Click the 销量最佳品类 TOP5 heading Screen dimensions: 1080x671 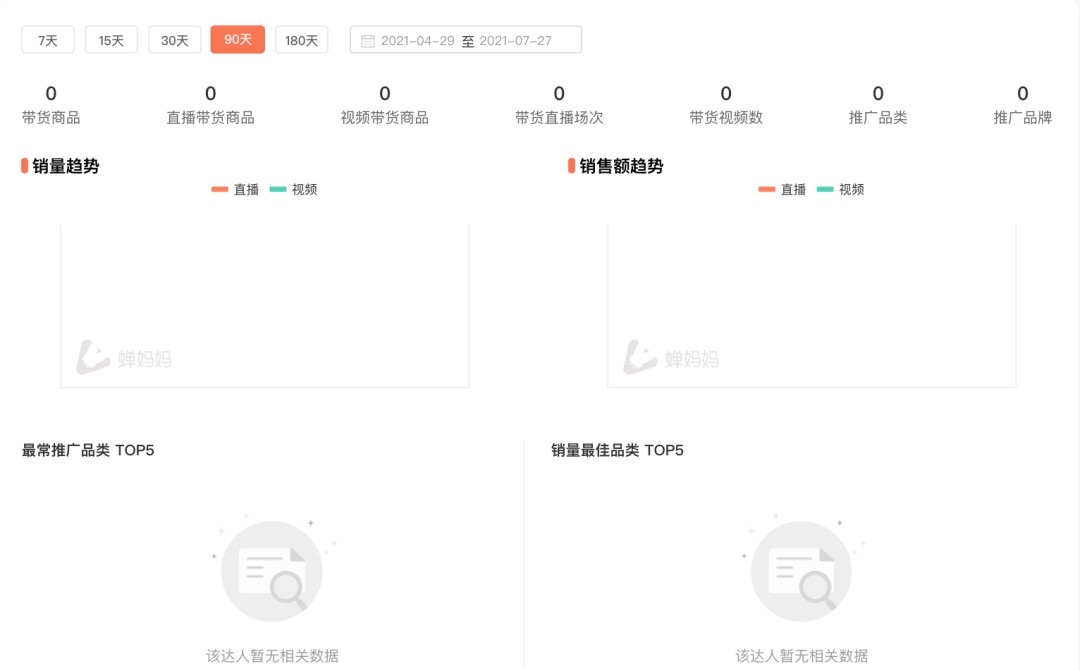tap(617, 451)
